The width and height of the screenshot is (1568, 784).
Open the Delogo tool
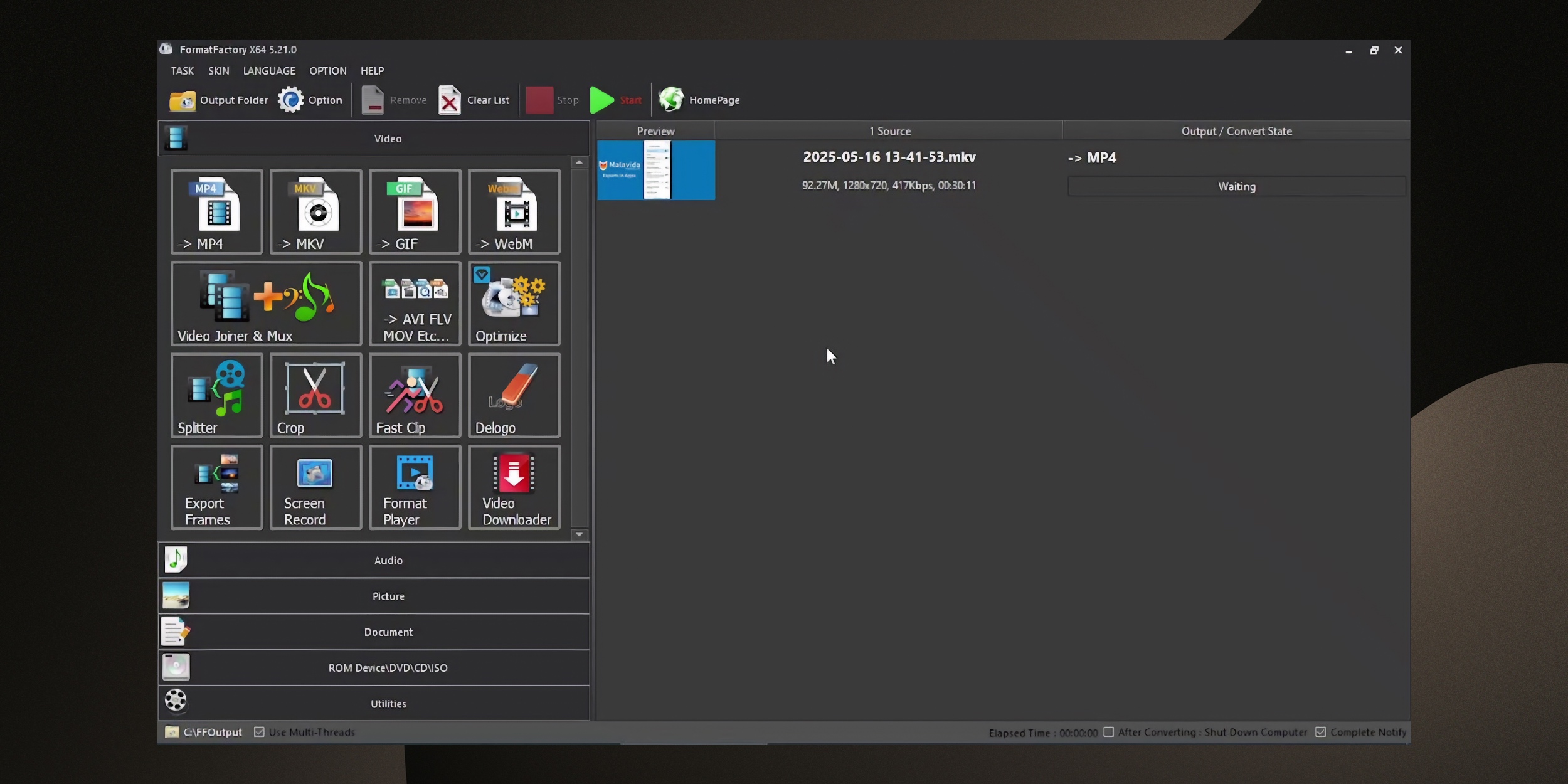click(x=514, y=396)
